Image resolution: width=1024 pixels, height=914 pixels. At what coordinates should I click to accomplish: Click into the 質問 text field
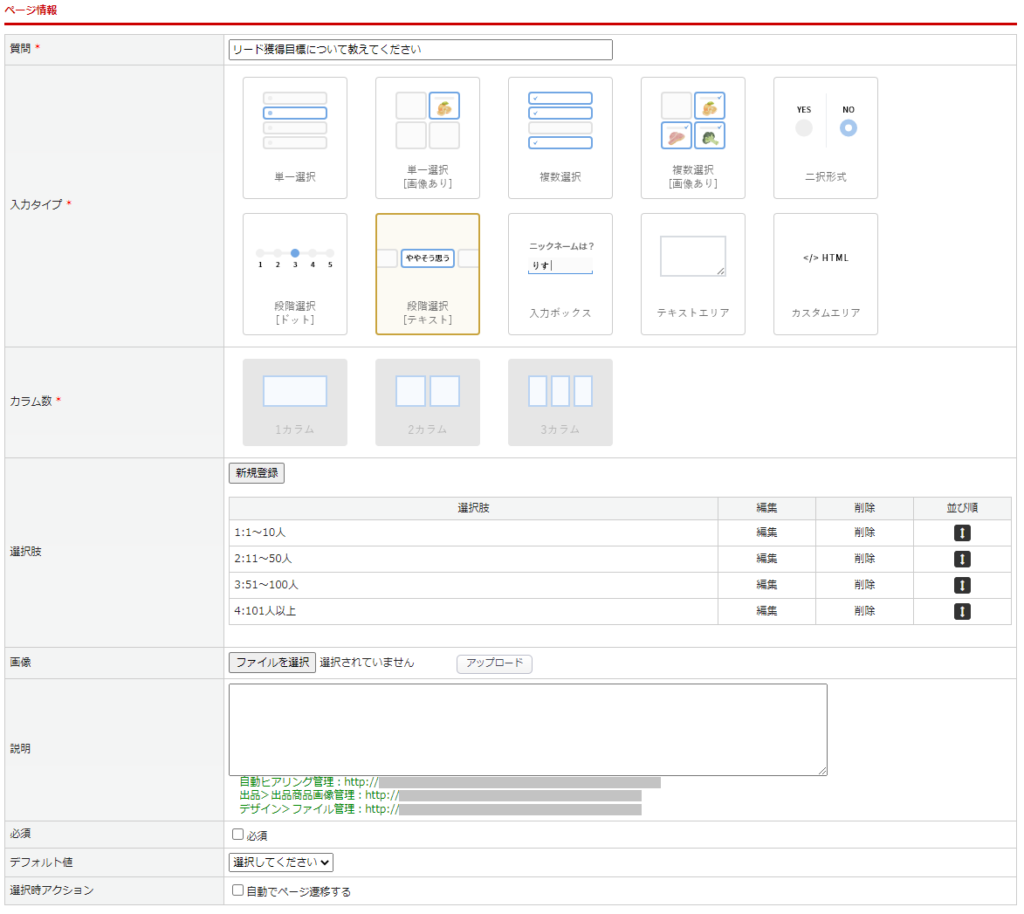[x=420, y=49]
